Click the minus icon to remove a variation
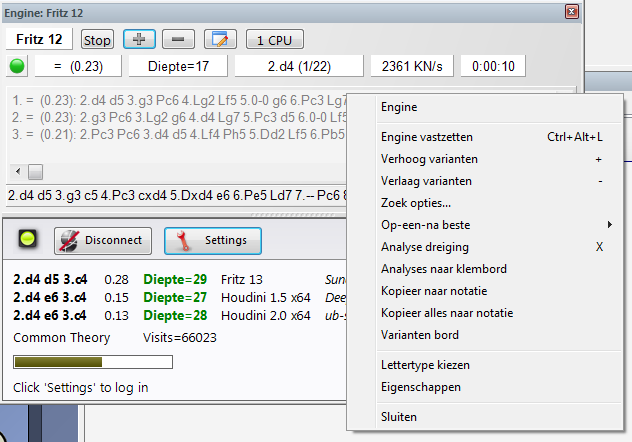The width and height of the screenshot is (632, 442). [x=177, y=40]
